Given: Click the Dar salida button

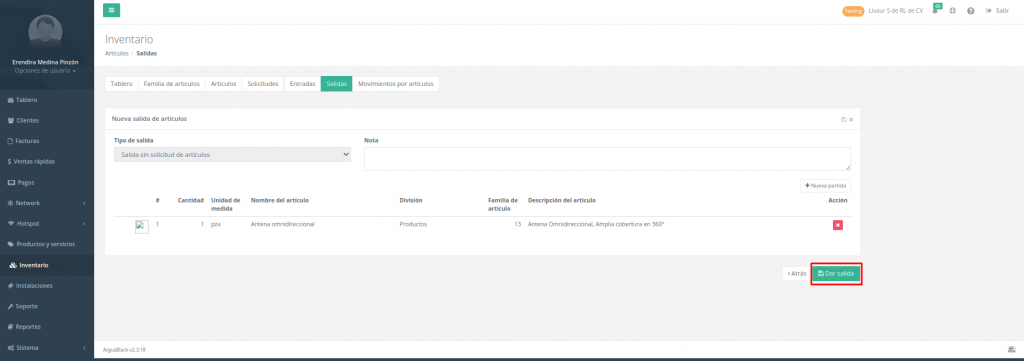Looking at the screenshot, I should pyautogui.click(x=836, y=274).
